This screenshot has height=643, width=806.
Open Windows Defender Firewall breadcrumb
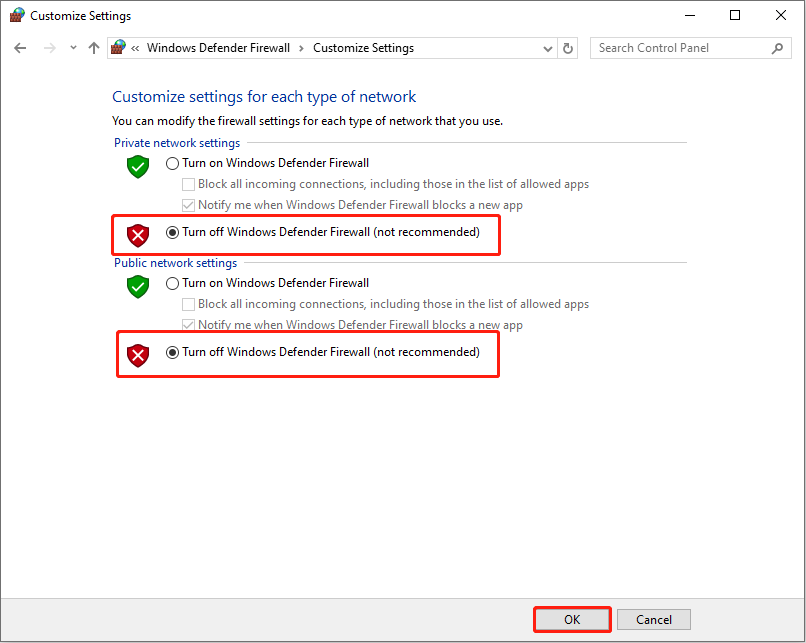218,48
